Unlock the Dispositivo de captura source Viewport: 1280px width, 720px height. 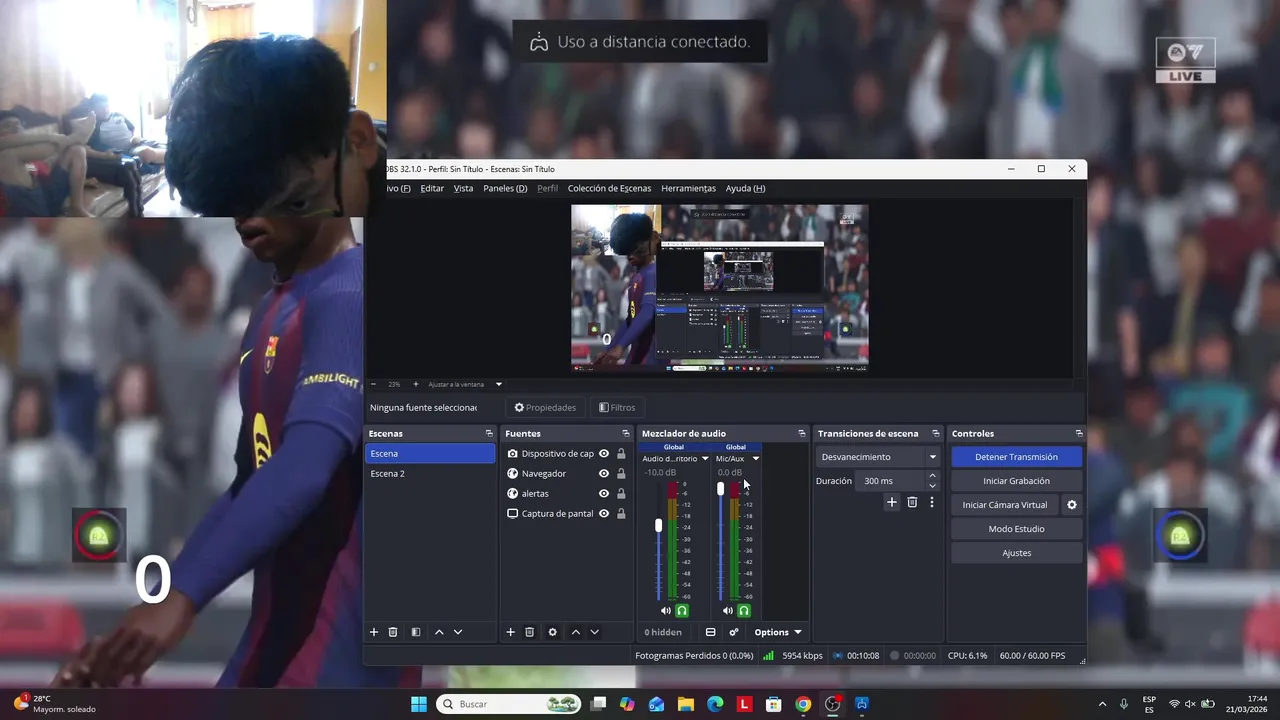(x=621, y=453)
